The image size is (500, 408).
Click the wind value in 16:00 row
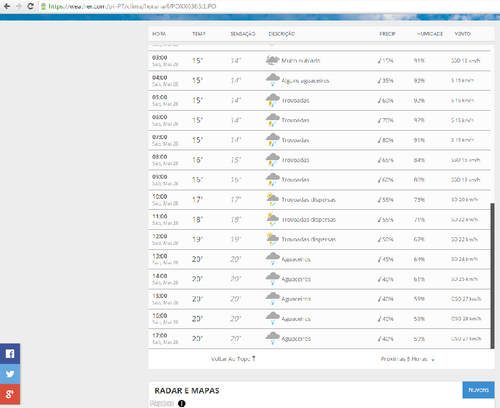466,319
